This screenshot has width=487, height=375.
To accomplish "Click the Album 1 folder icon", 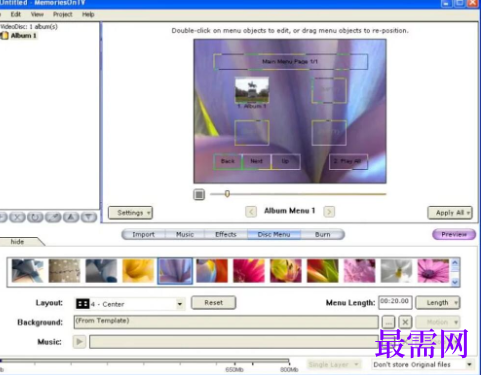I will 5,36.
